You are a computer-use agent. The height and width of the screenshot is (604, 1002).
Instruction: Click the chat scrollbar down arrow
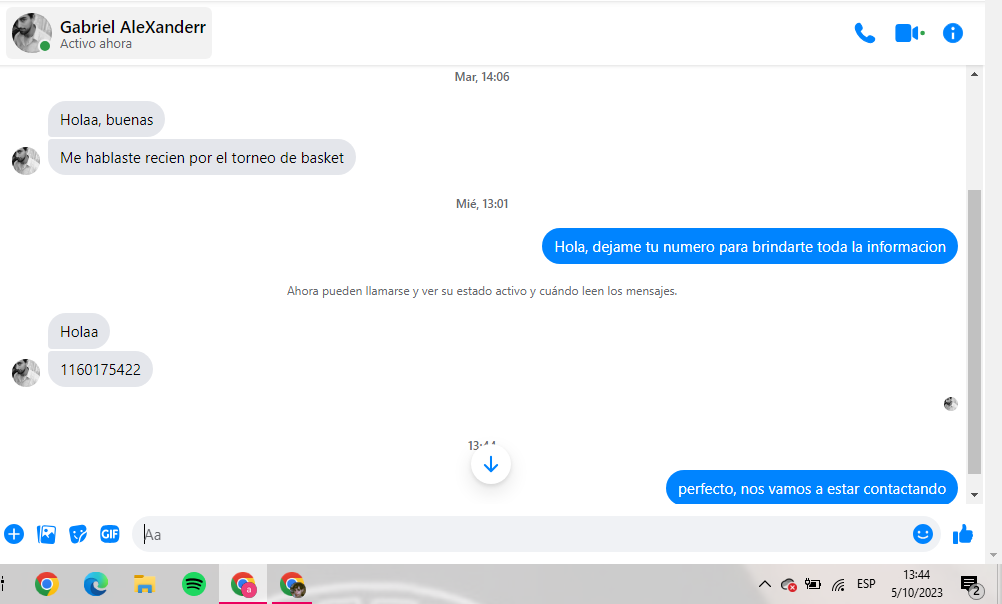(x=975, y=495)
